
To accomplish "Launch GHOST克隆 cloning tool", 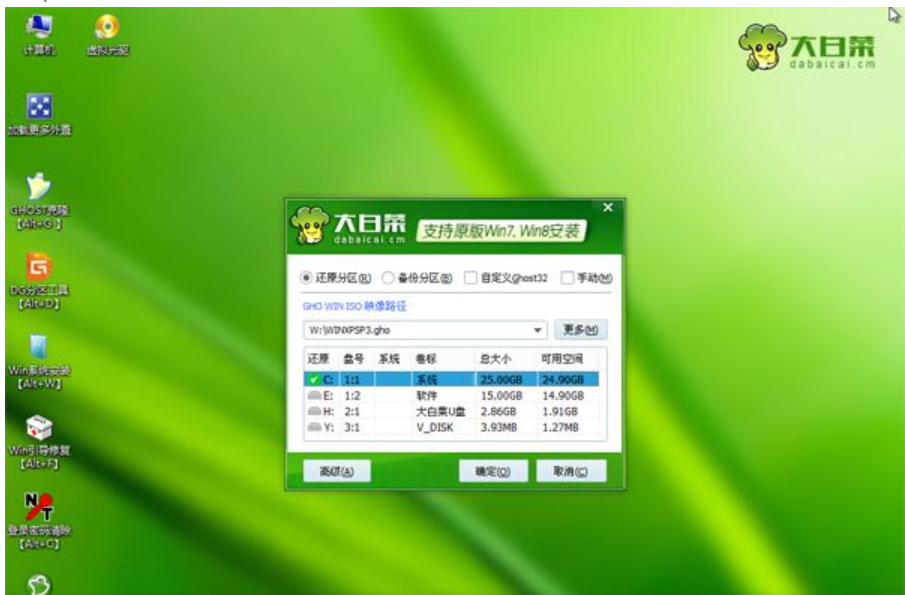I will coord(36,189).
